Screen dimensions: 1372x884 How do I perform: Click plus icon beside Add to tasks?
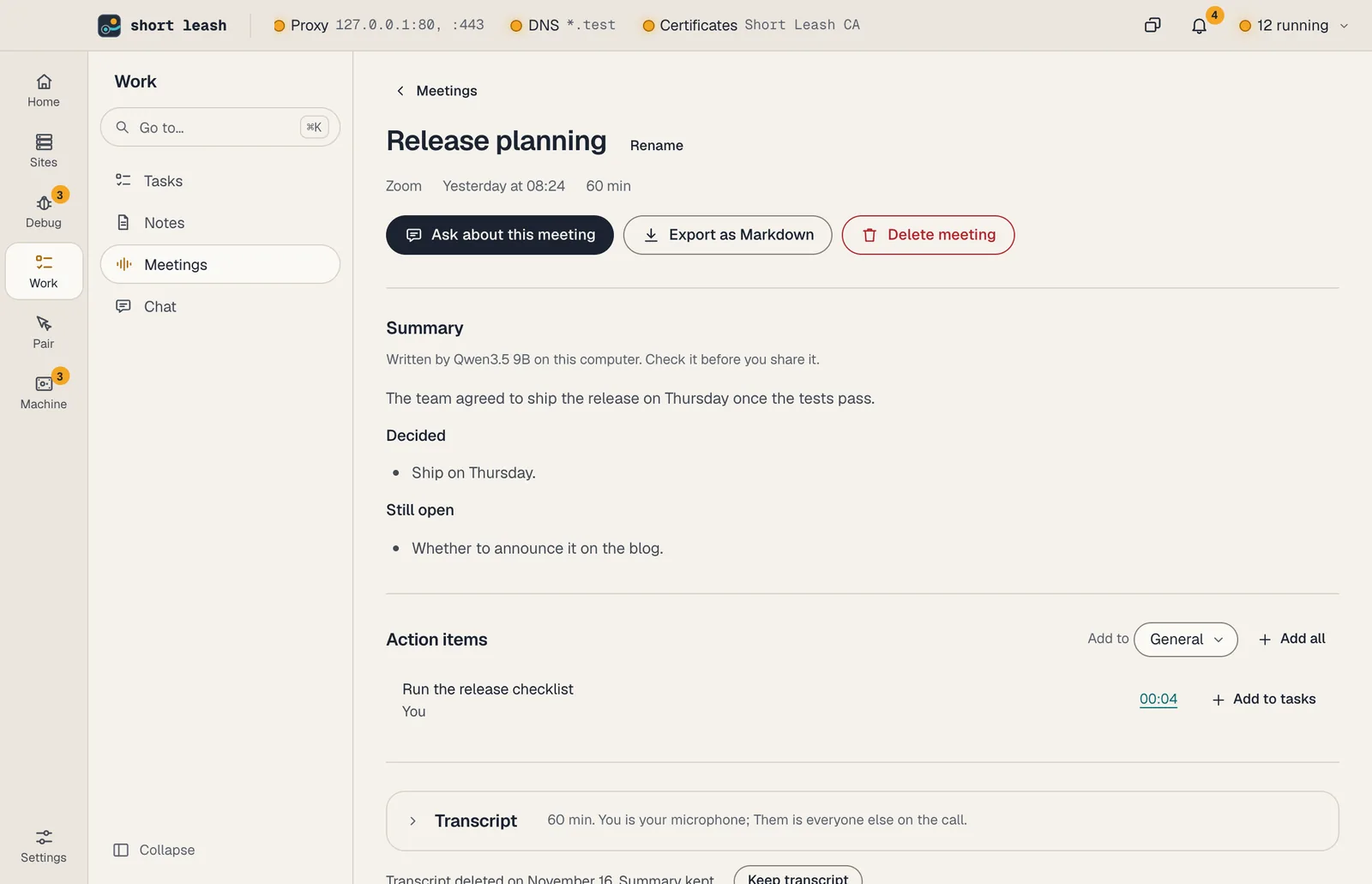pyautogui.click(x=1218, y=700)
